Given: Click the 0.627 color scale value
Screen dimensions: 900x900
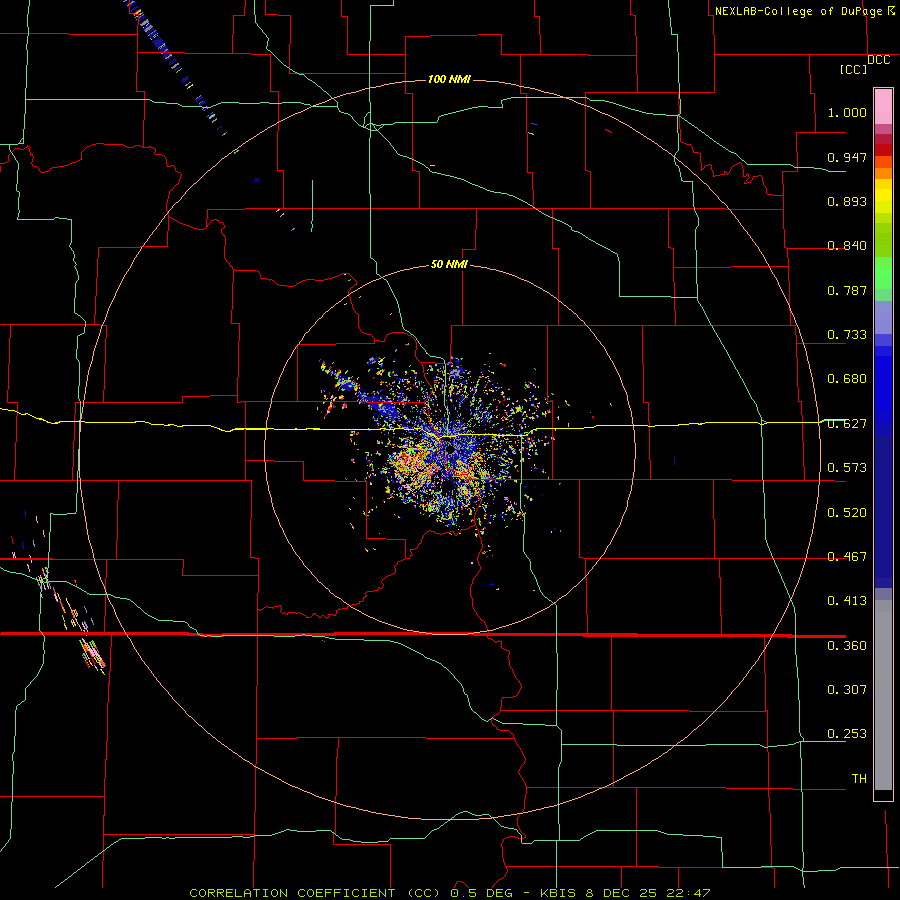Looking at the screenshot, I should point(847,424).
